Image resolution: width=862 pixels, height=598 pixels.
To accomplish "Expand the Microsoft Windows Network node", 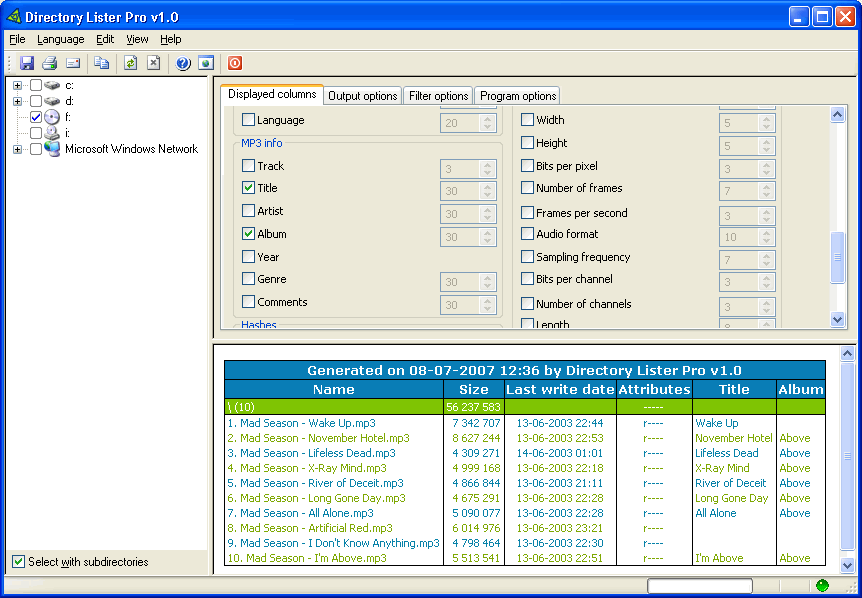I will [x=17, y=150].
